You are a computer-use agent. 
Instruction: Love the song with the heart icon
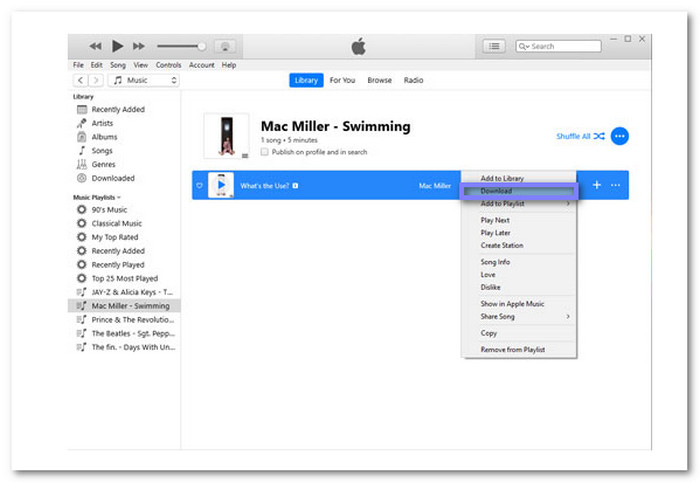(200, 185)
